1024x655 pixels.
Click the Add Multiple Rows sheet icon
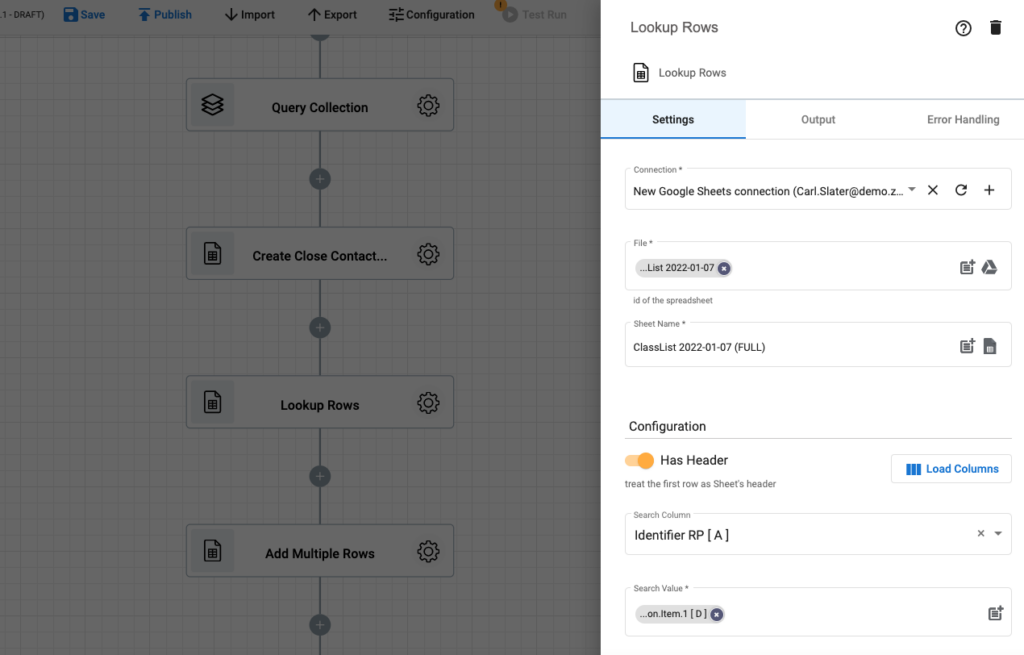[212, 551]
